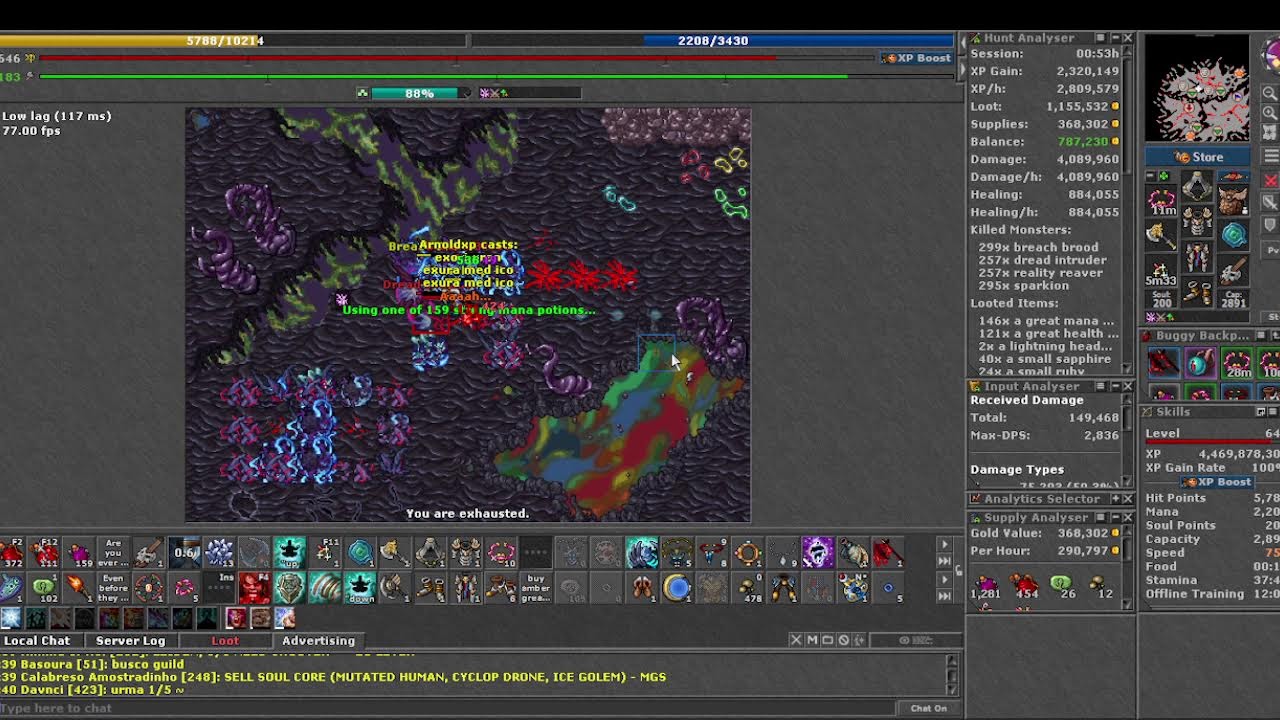Zoom in the minimap
This screenshot has width=1280, height=720.
coord(1270,113)
